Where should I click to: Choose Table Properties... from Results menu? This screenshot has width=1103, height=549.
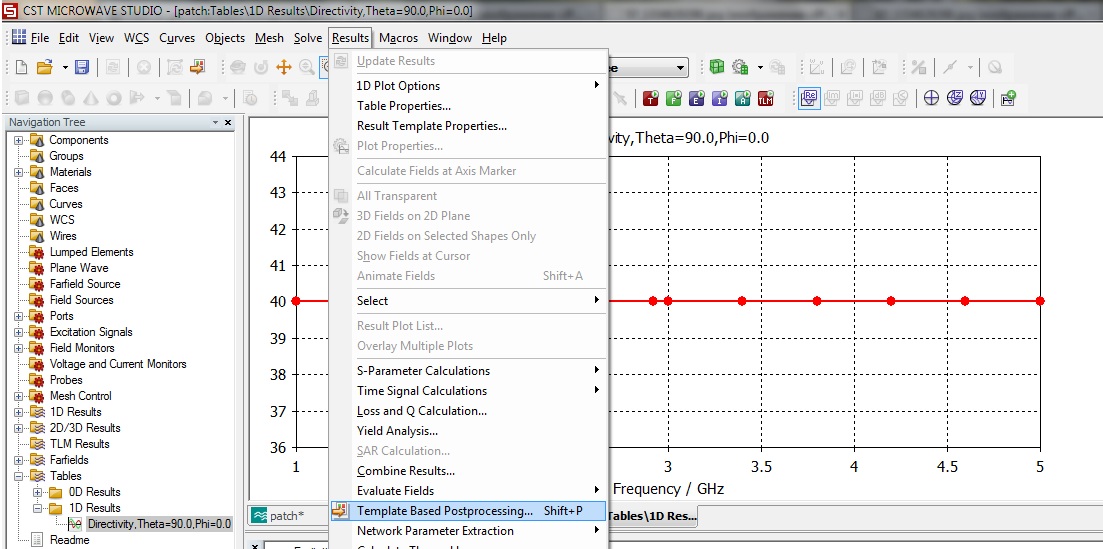click(x=468, y=106)
